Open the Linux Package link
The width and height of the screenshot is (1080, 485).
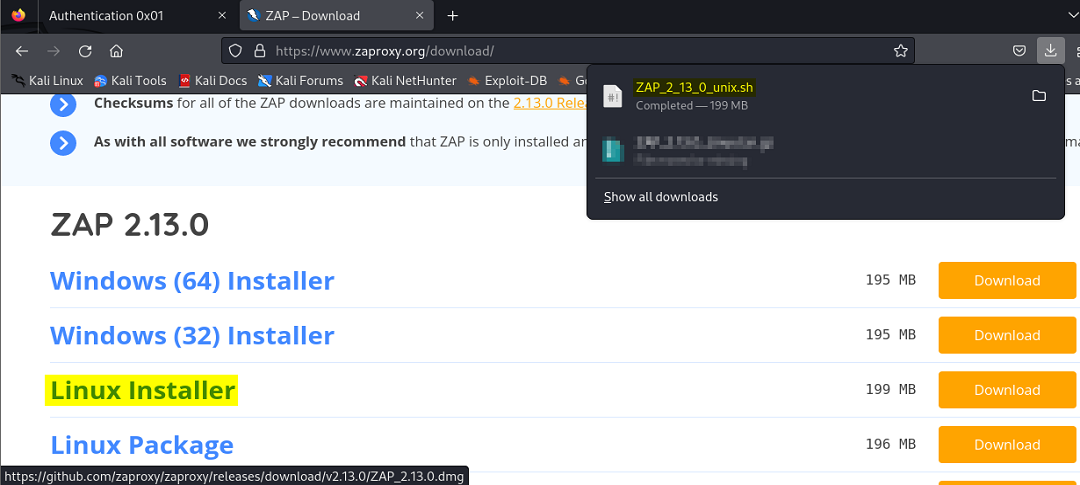pyautogui.click(x=142, y=445)
